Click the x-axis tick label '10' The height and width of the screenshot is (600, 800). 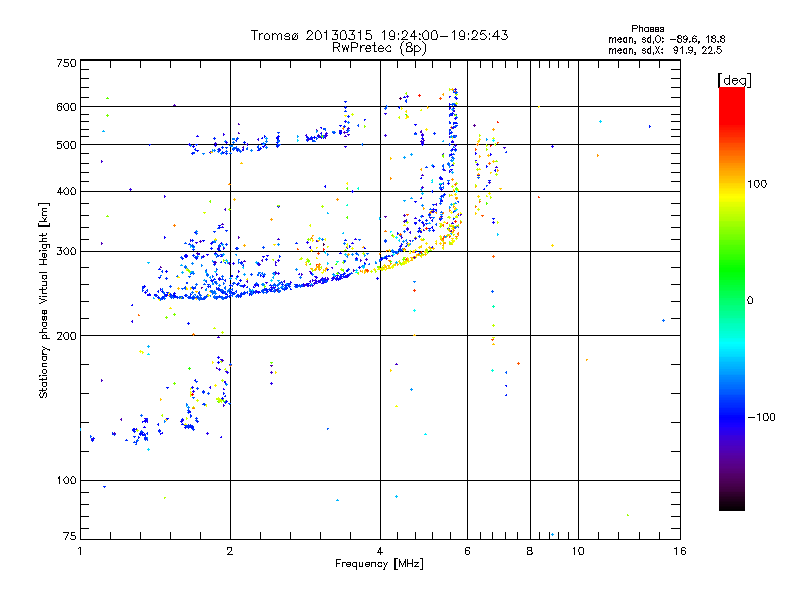578,551
